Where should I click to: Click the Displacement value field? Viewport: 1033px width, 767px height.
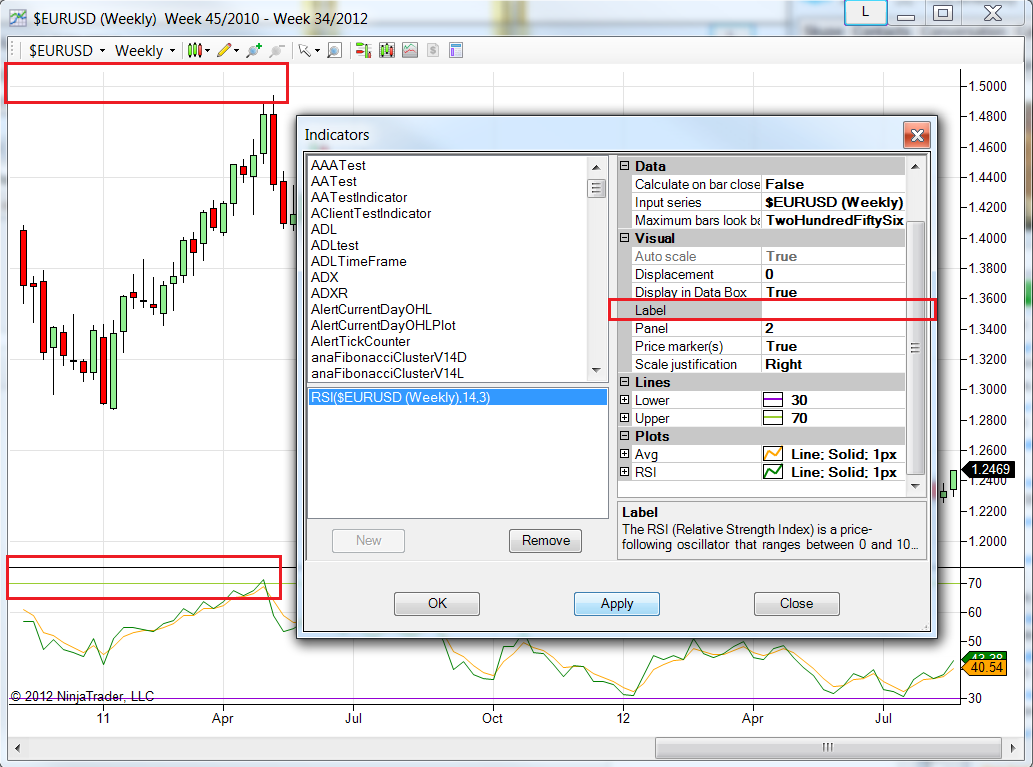pos(833,274)
